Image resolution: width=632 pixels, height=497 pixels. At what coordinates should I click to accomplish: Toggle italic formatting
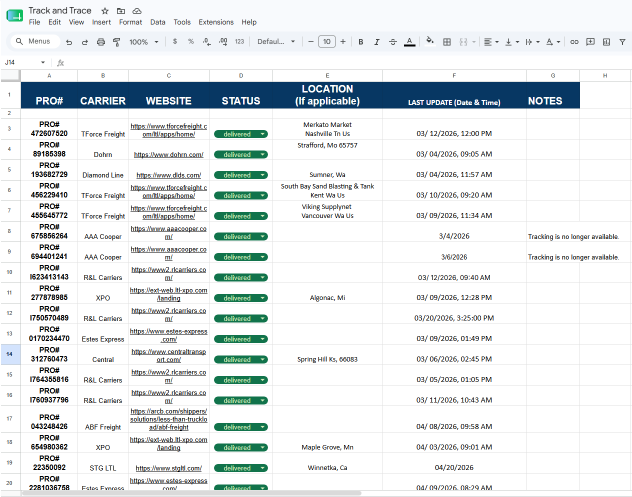pyautogui.click(x=376, y=42)
